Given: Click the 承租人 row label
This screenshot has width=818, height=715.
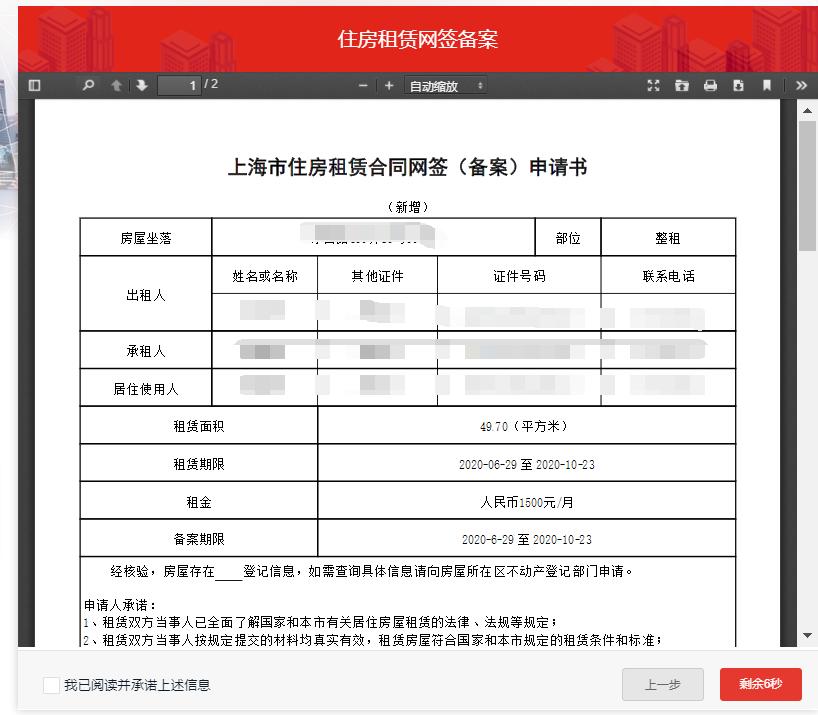Looking at the screenshot, I should coord(146,351).
